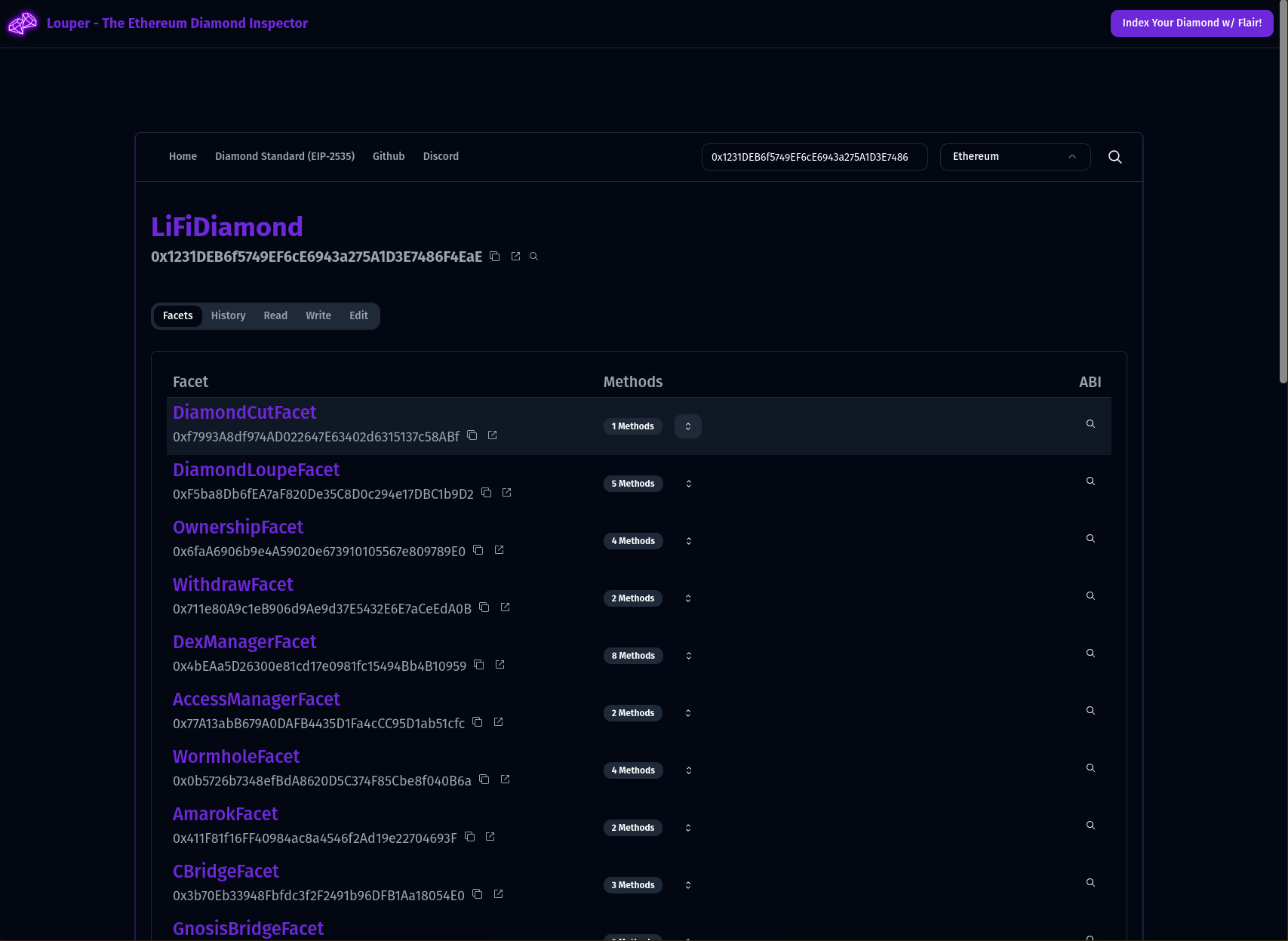Image resolution: width=1288 pixels, height=941 pixels.
Task: Open OwnershipFacet external link icon
Action: [499, 550]
